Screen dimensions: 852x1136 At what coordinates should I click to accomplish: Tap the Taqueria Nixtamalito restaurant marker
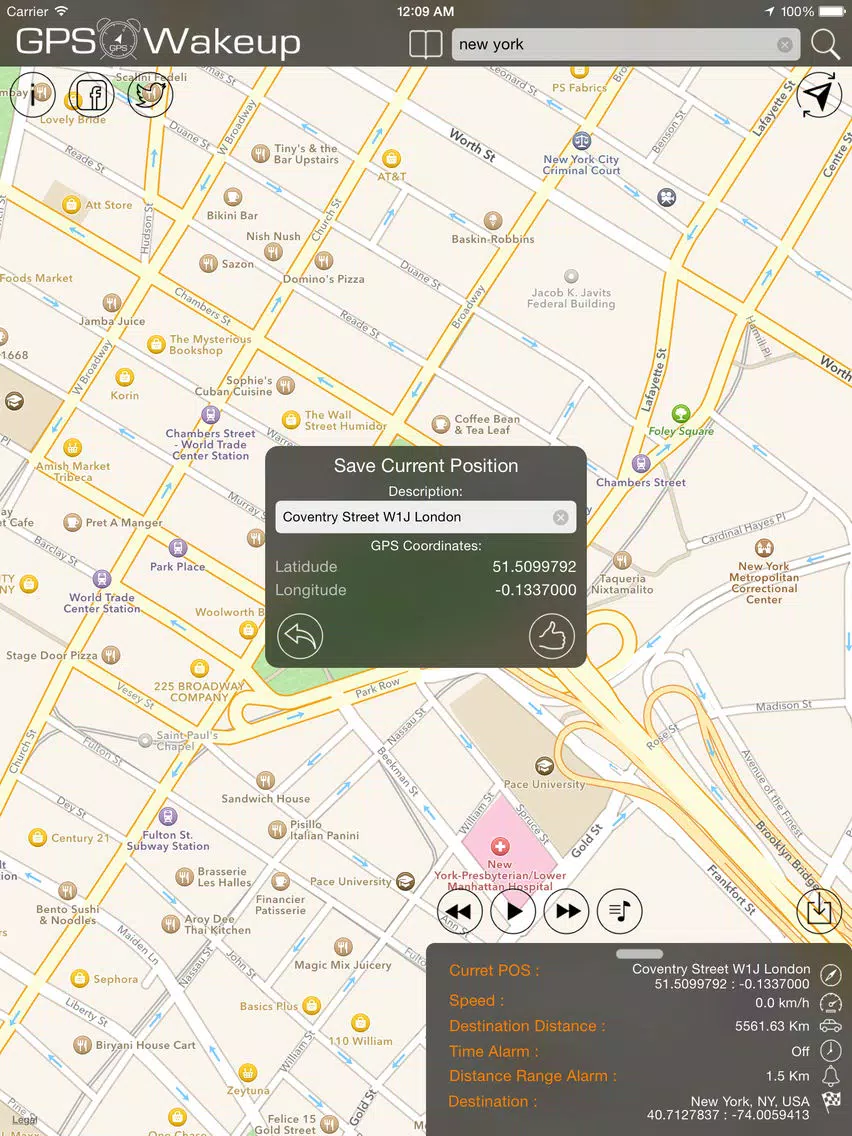tap(622, 560)
